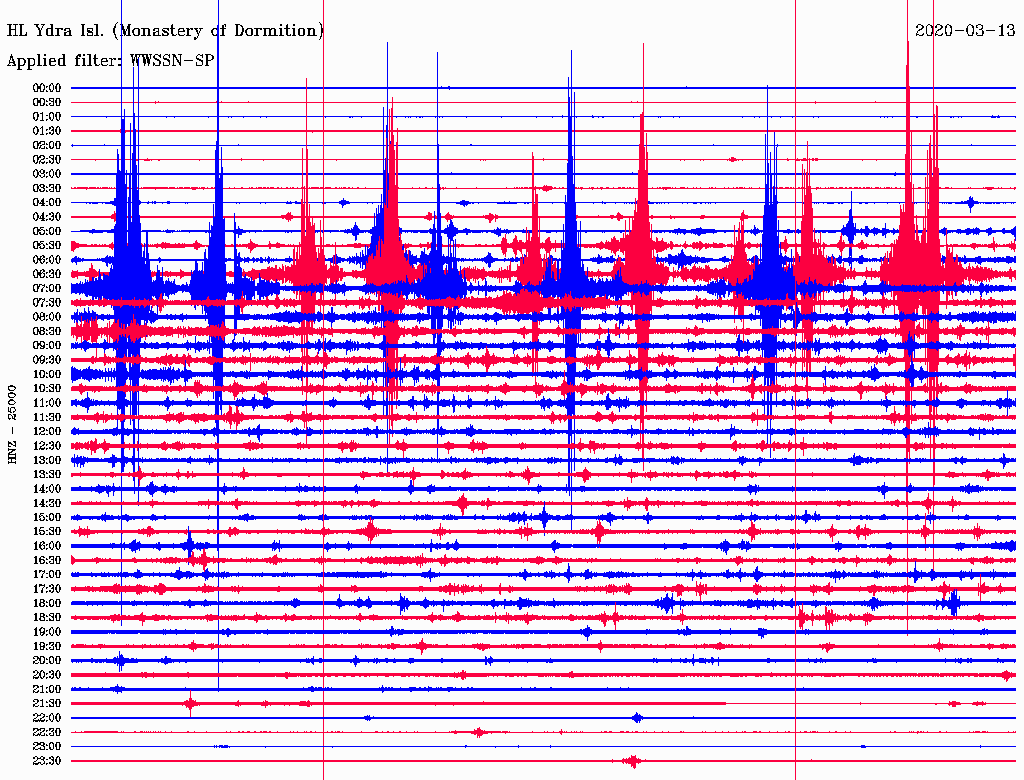The image size is (1024, 780).
Task: Click the 12:00 time row label
Action: click(47, 432)
